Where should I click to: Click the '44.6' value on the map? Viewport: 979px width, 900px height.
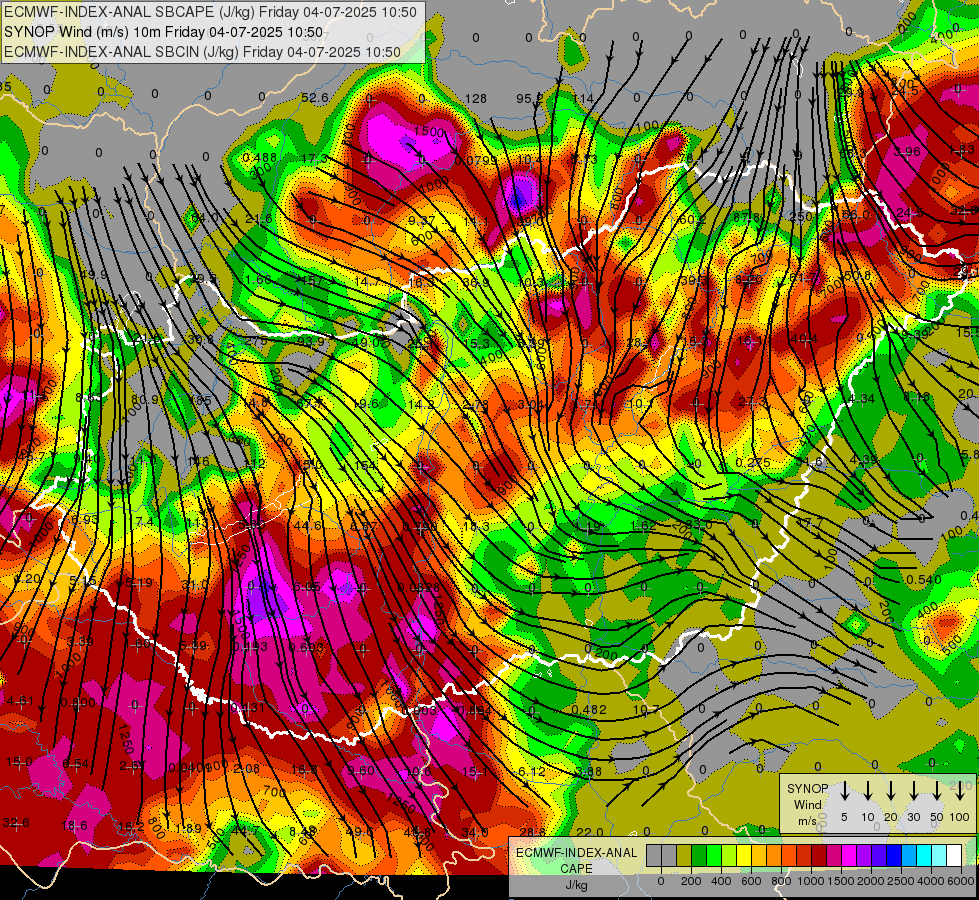308,526
